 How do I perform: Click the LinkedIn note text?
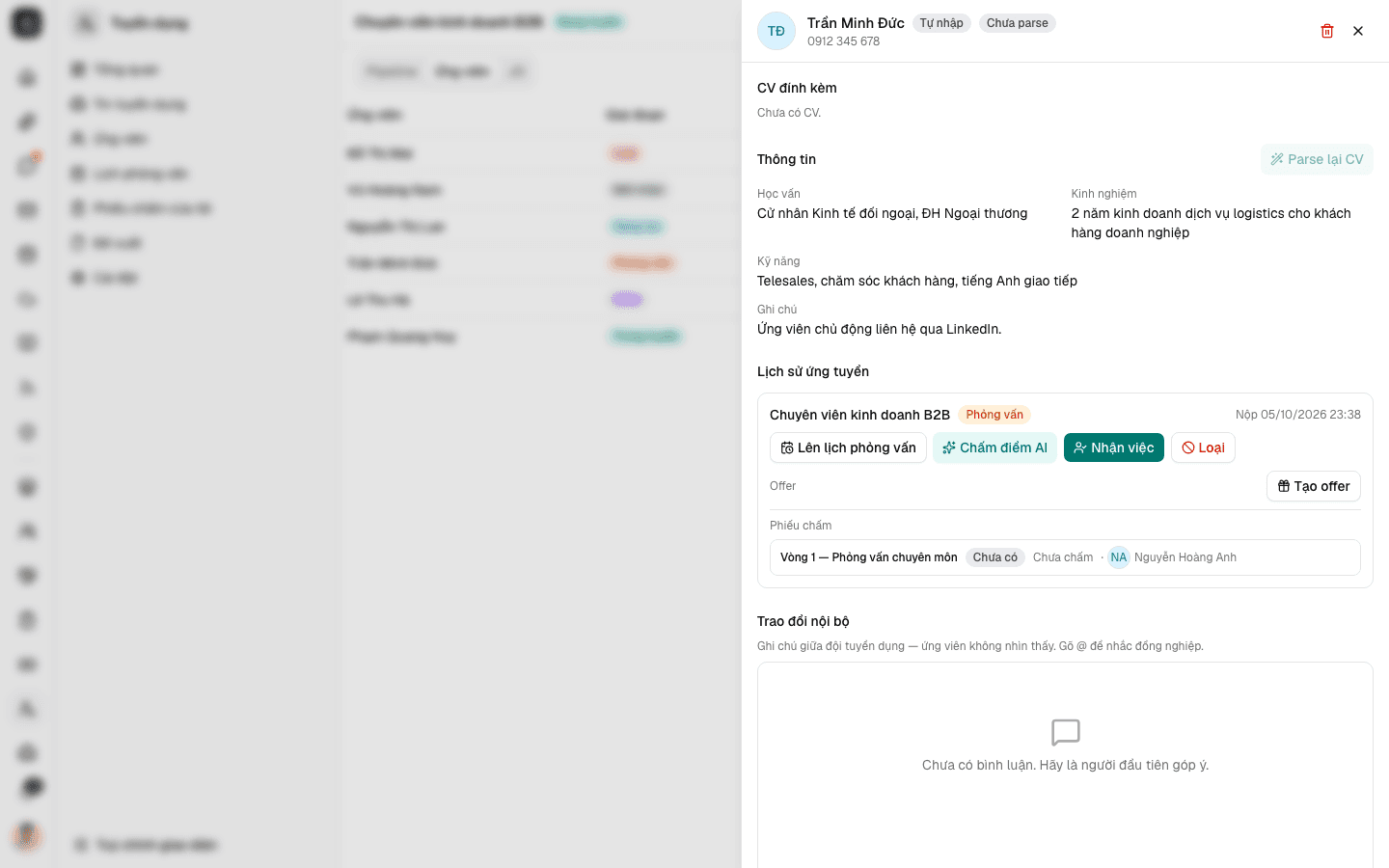880,329
